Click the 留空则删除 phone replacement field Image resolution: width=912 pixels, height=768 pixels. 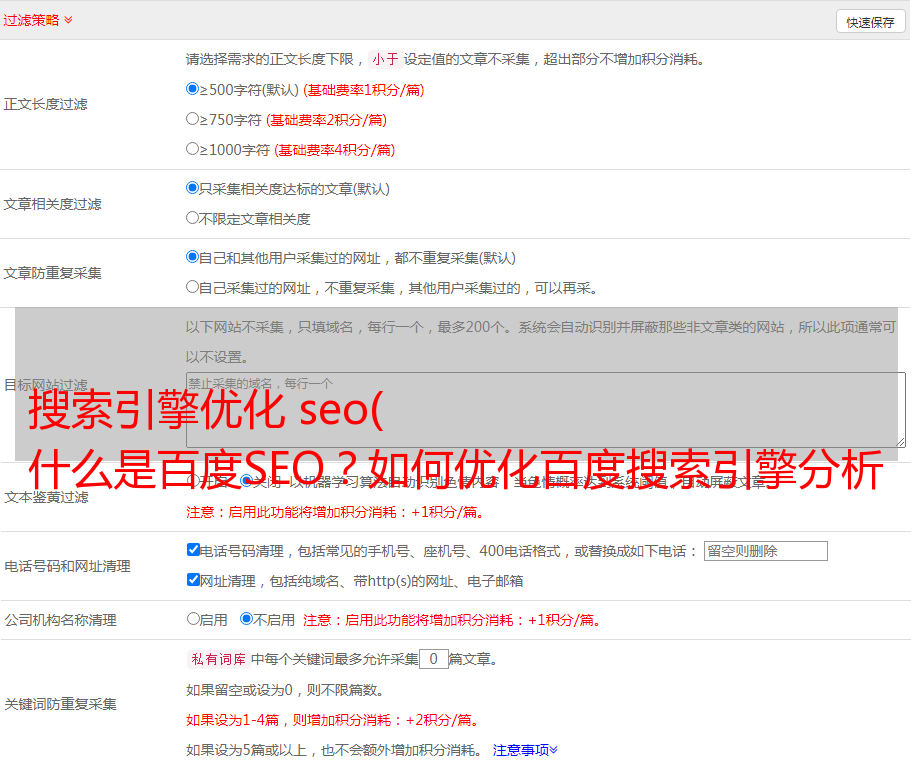pyautogui.click(x=765, y=551)
